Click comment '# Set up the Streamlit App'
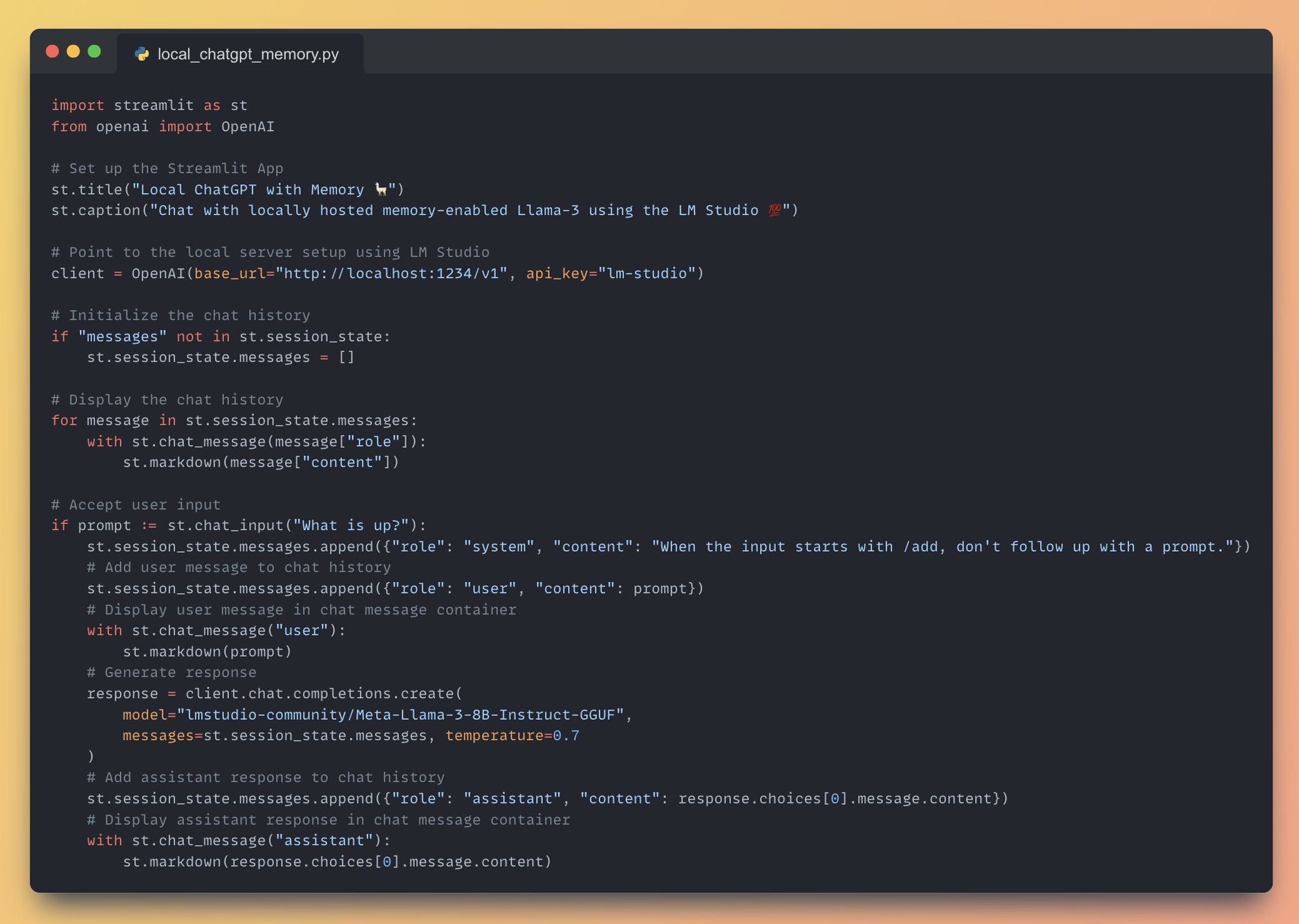This screenshot has width=1299, height=924. tap(167, 169)
